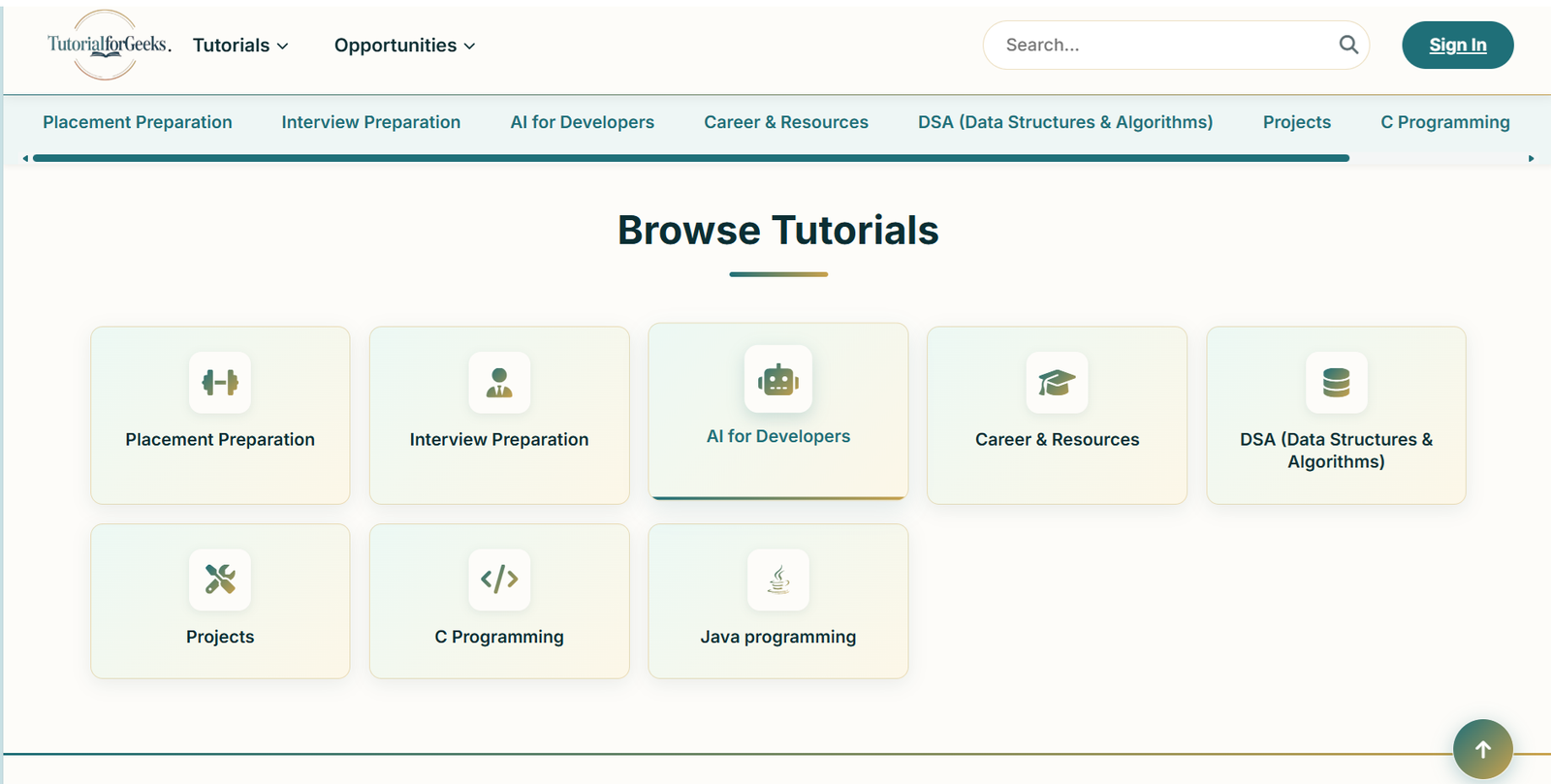The width and height of the screenshot is (1551, 784).
Task: Expand the Opportunities dropdown menu
Action: click(404, 46)
